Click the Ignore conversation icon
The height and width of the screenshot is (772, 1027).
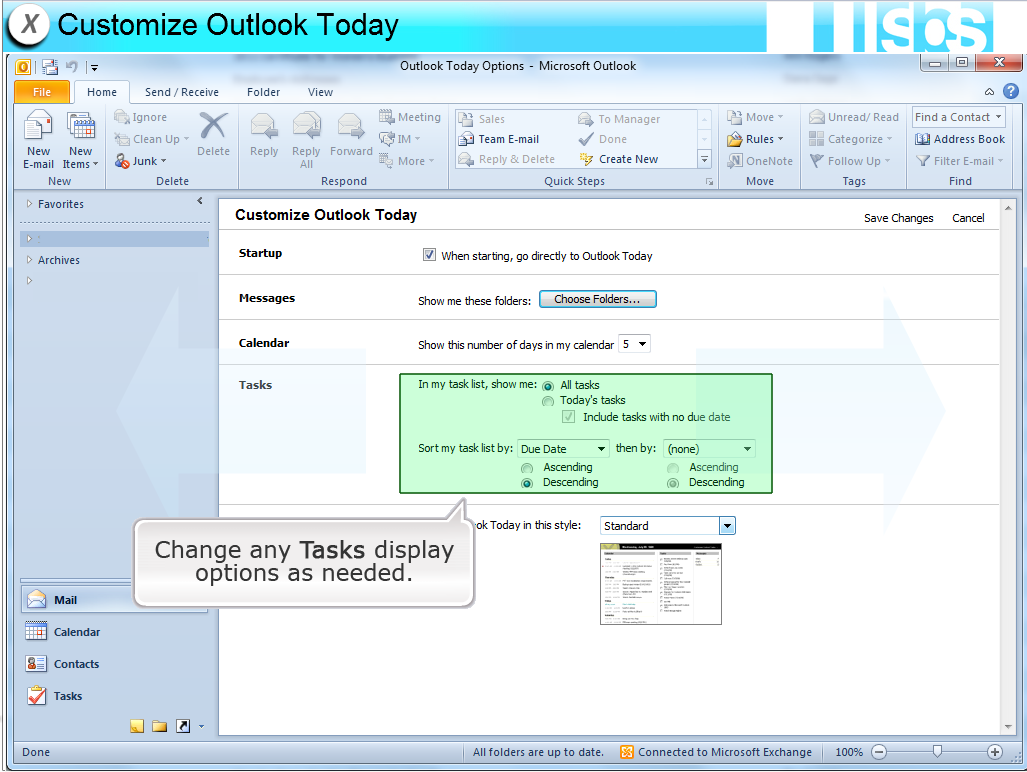[x=122, y=117]
